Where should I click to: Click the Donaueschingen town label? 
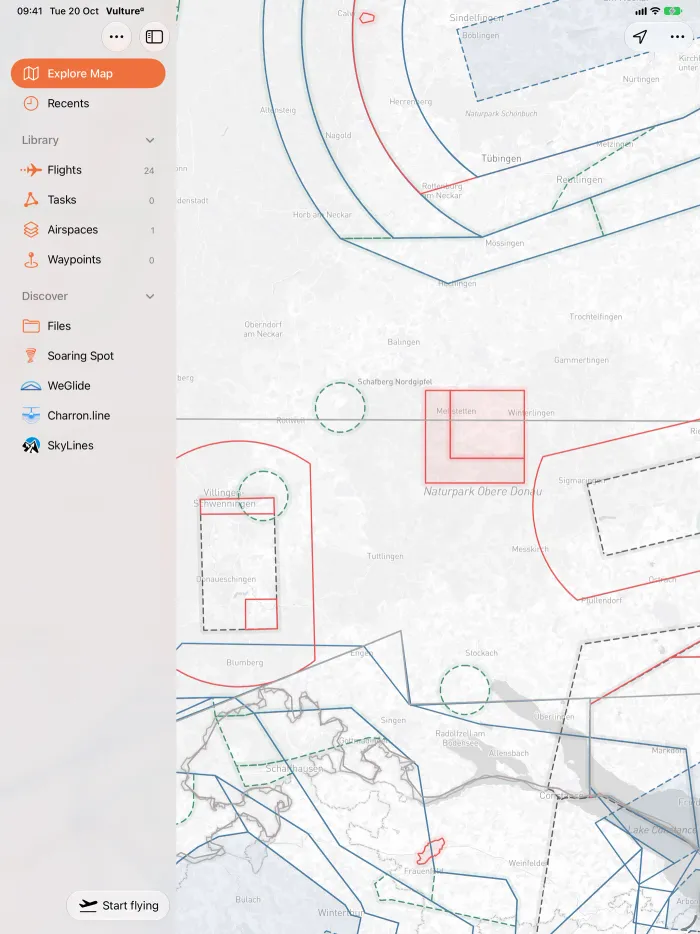point(226,579)
